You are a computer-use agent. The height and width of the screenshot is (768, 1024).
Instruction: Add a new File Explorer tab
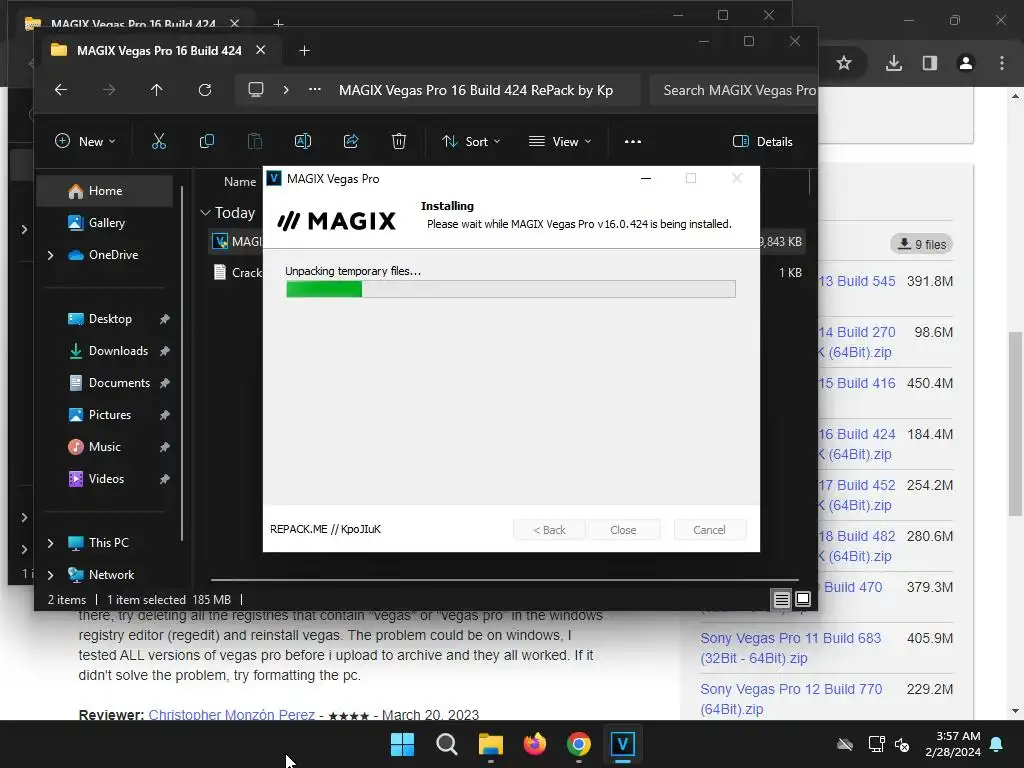304,50
